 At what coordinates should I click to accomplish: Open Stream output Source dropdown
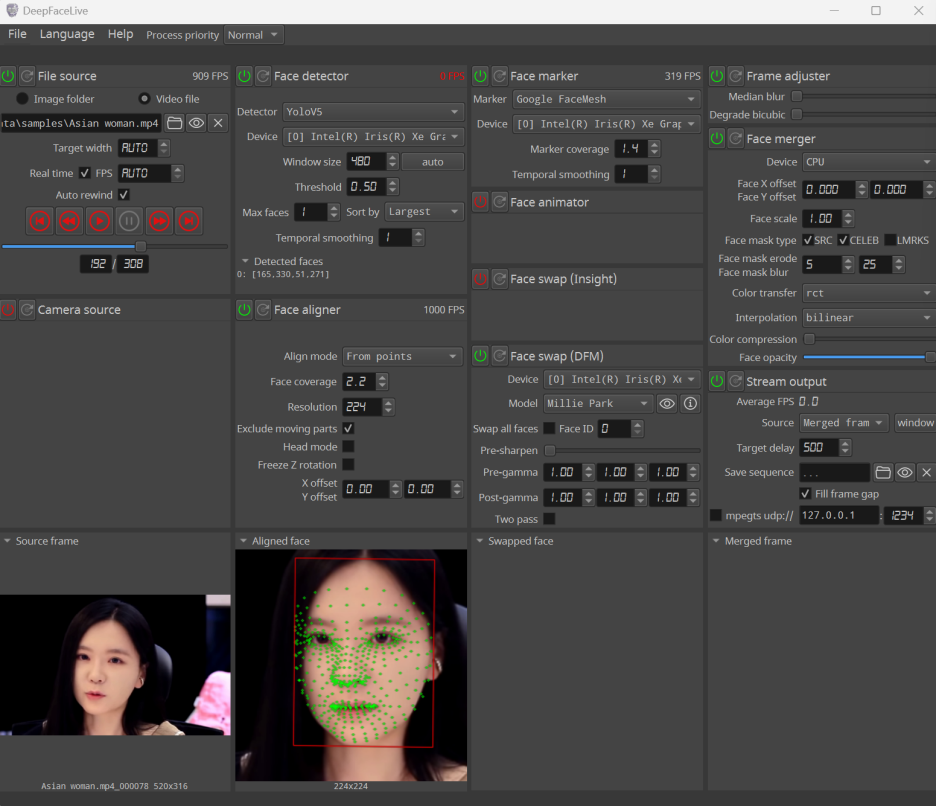[844, 423]
